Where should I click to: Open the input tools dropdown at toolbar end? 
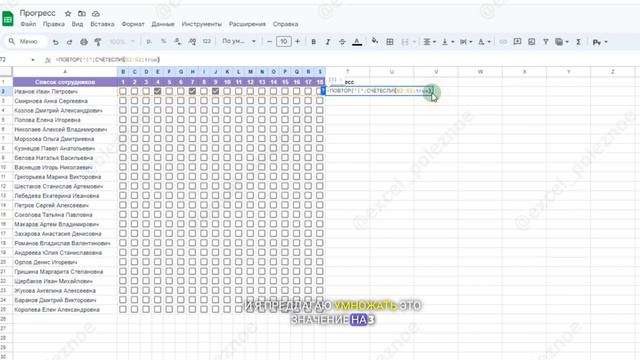pos(600,42)
